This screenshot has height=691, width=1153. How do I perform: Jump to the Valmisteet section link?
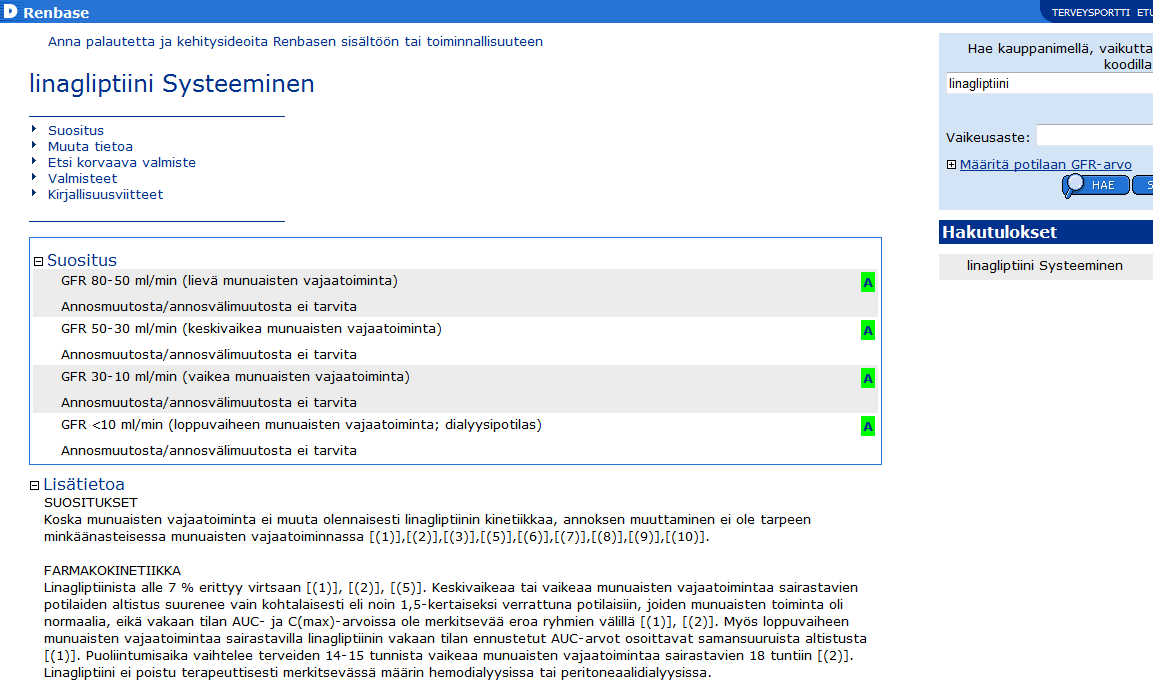82,179
